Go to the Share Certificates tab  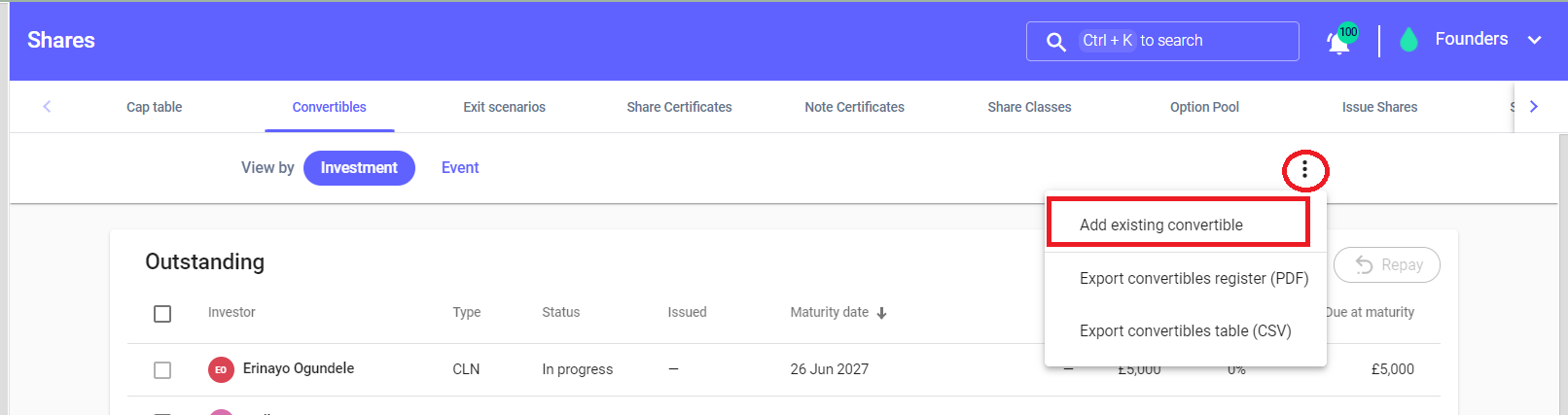click(x=679, y=107)
